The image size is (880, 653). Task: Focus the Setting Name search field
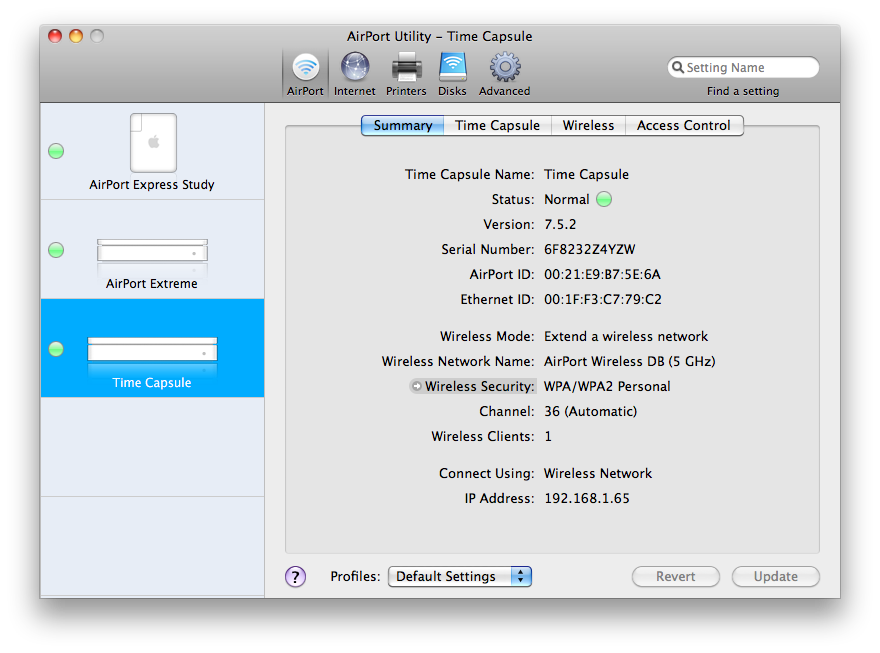pos(743,67)
